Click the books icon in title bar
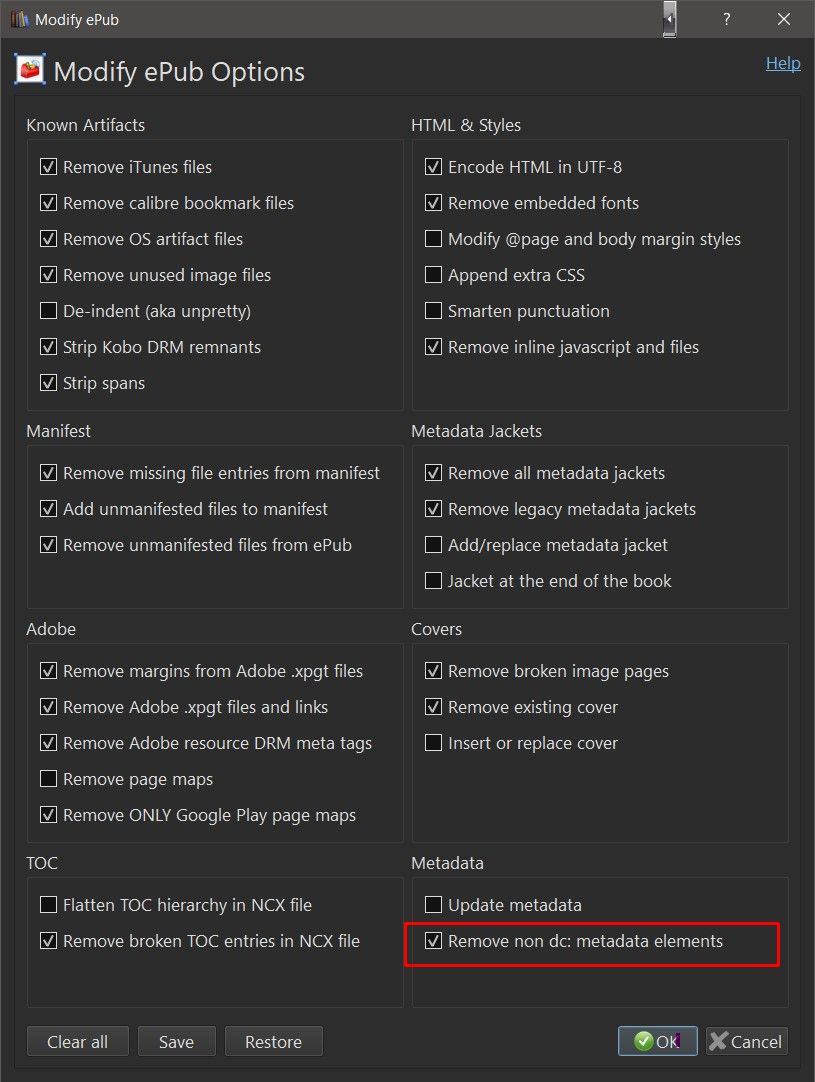Viewport: 815px width, 1082px height. click(x=20, y=20)
